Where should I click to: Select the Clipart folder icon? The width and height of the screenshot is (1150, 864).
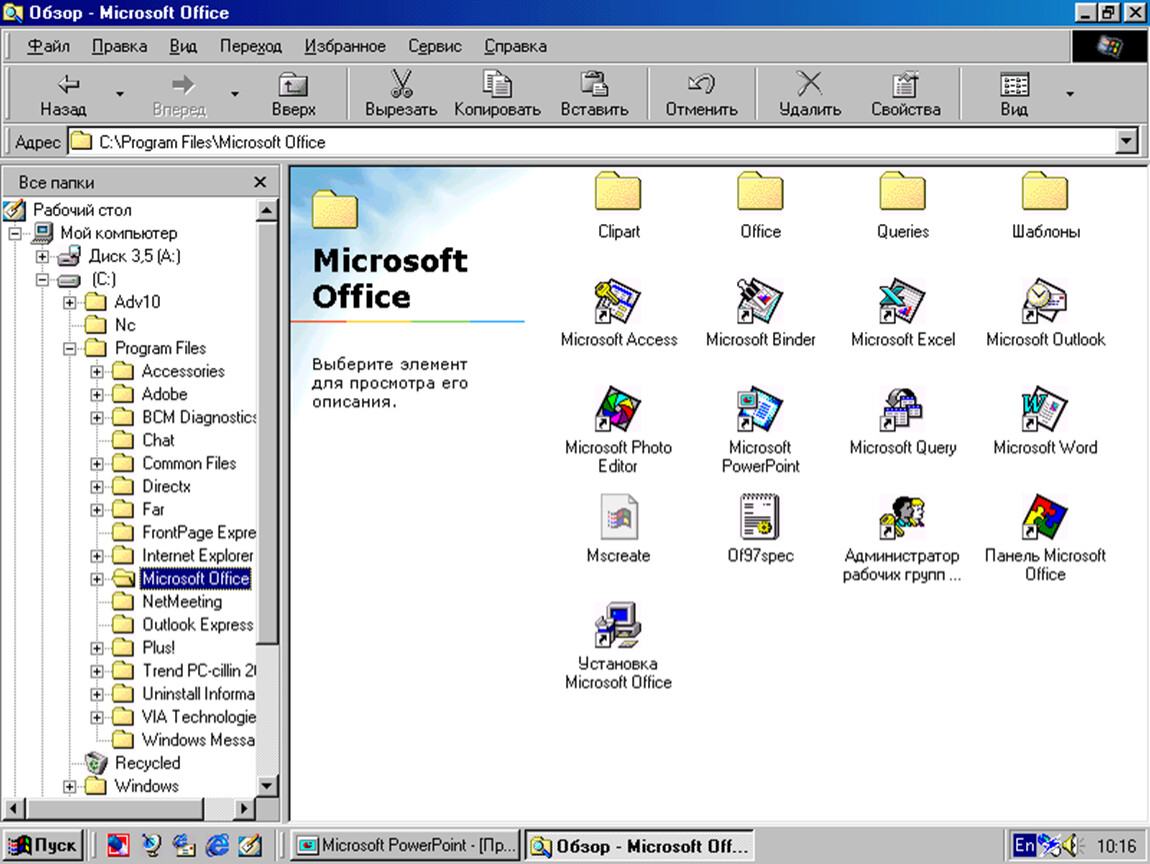(618, 192)
